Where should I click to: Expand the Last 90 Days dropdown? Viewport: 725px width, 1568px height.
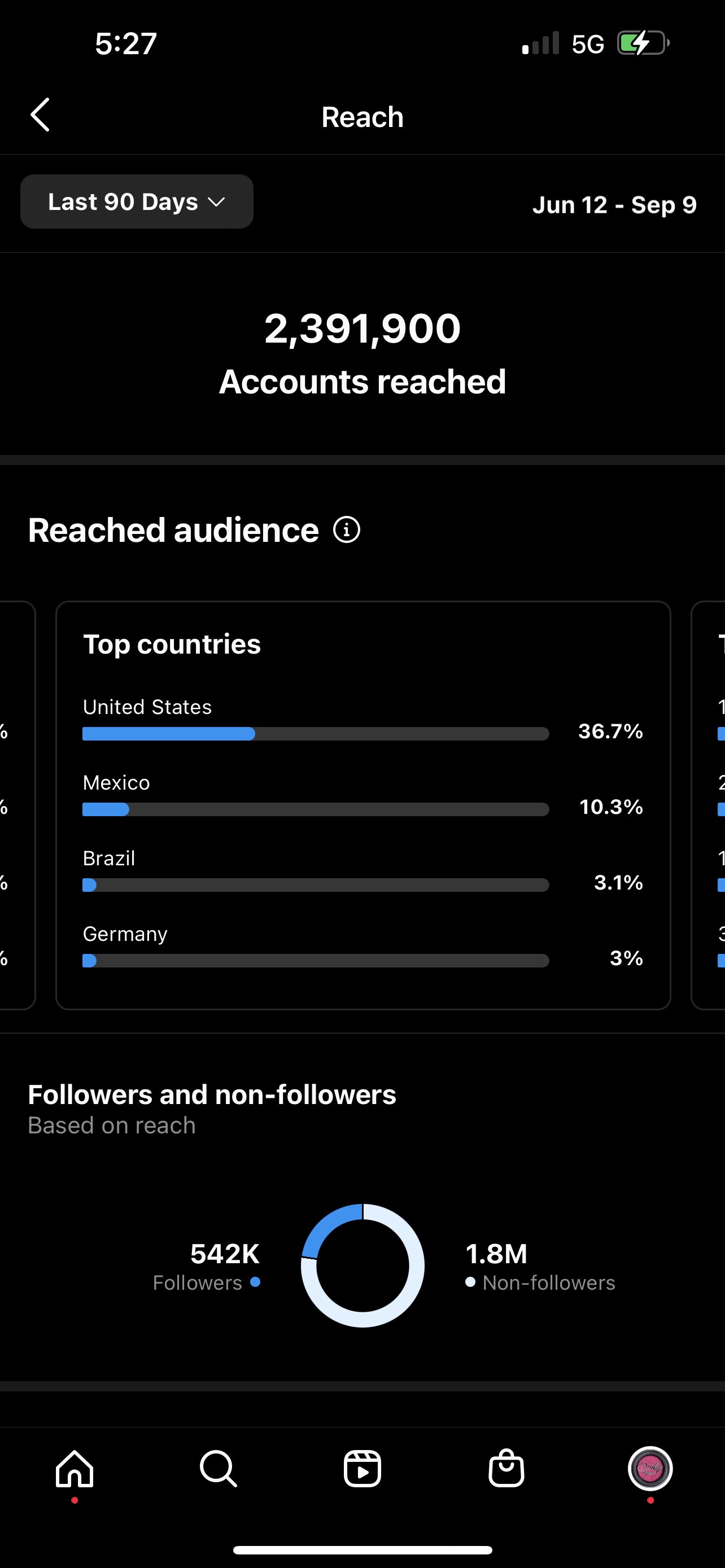pyautogui.click(x=137, y=202)
